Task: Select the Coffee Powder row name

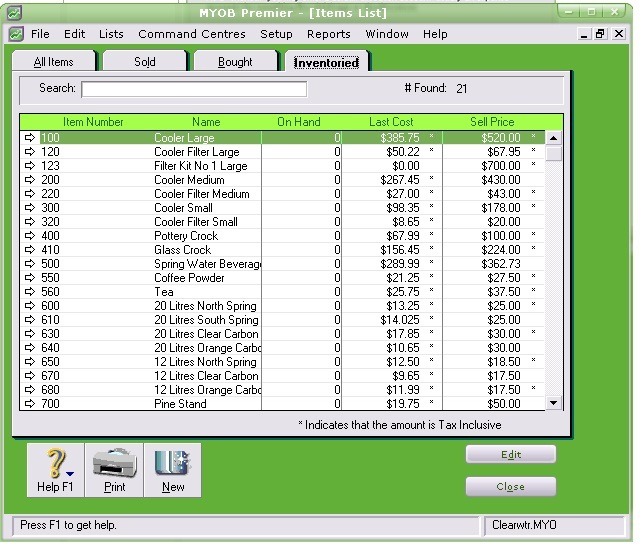Action: 189,278
